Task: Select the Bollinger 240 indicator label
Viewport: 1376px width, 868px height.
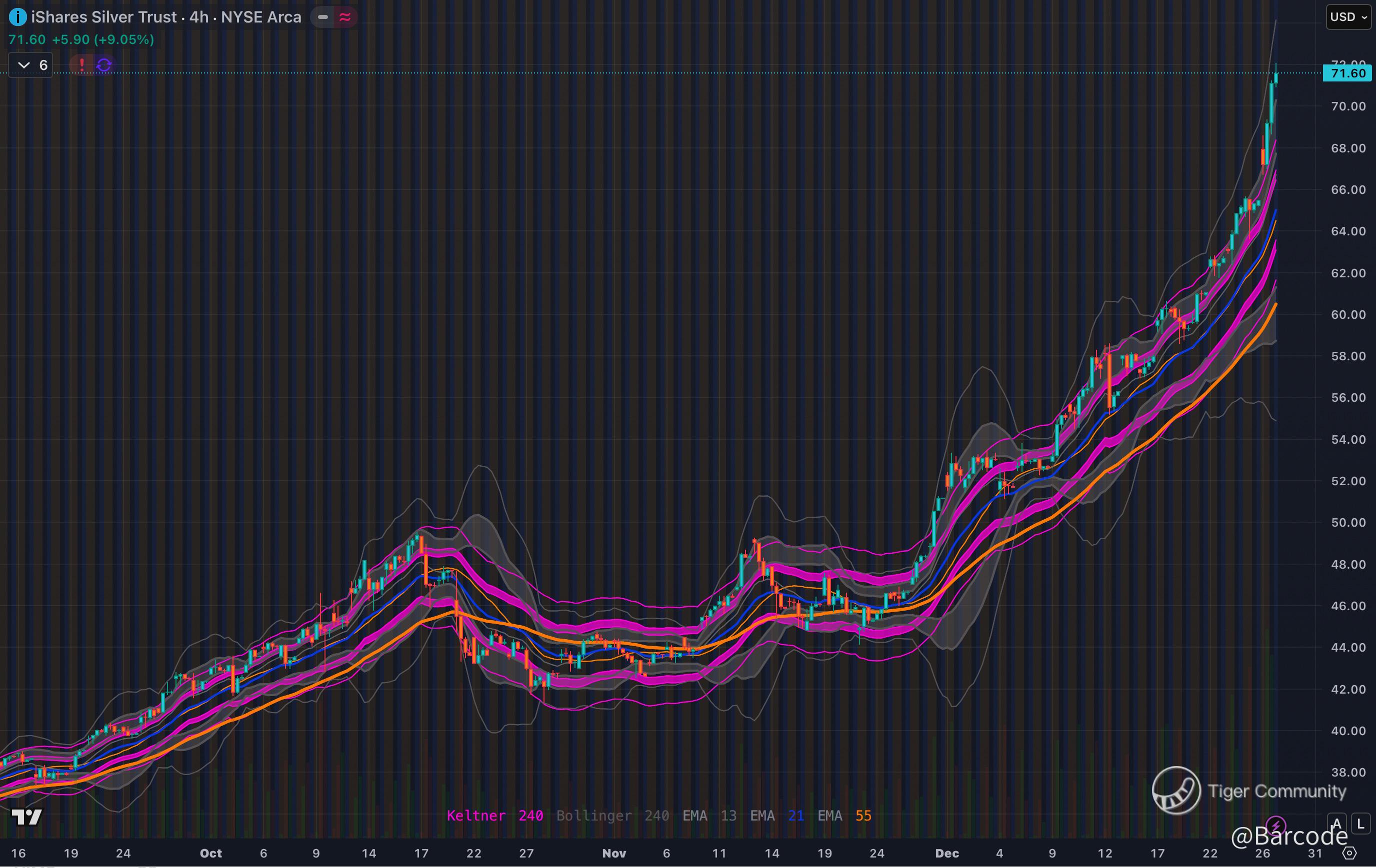Action: click(x=612, y=816)
